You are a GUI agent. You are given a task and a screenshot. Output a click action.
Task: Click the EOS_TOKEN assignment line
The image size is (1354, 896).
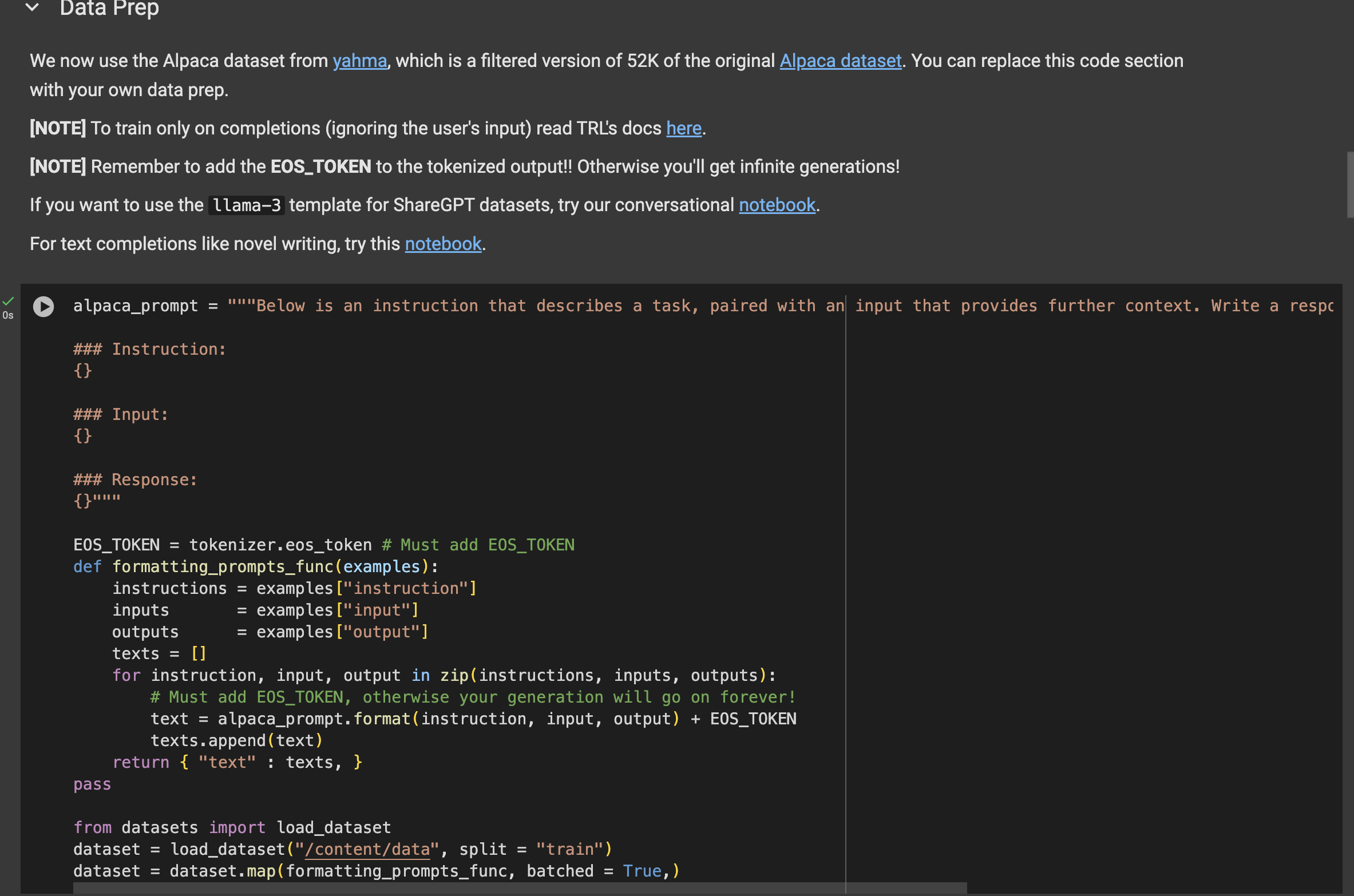[222, 544]
